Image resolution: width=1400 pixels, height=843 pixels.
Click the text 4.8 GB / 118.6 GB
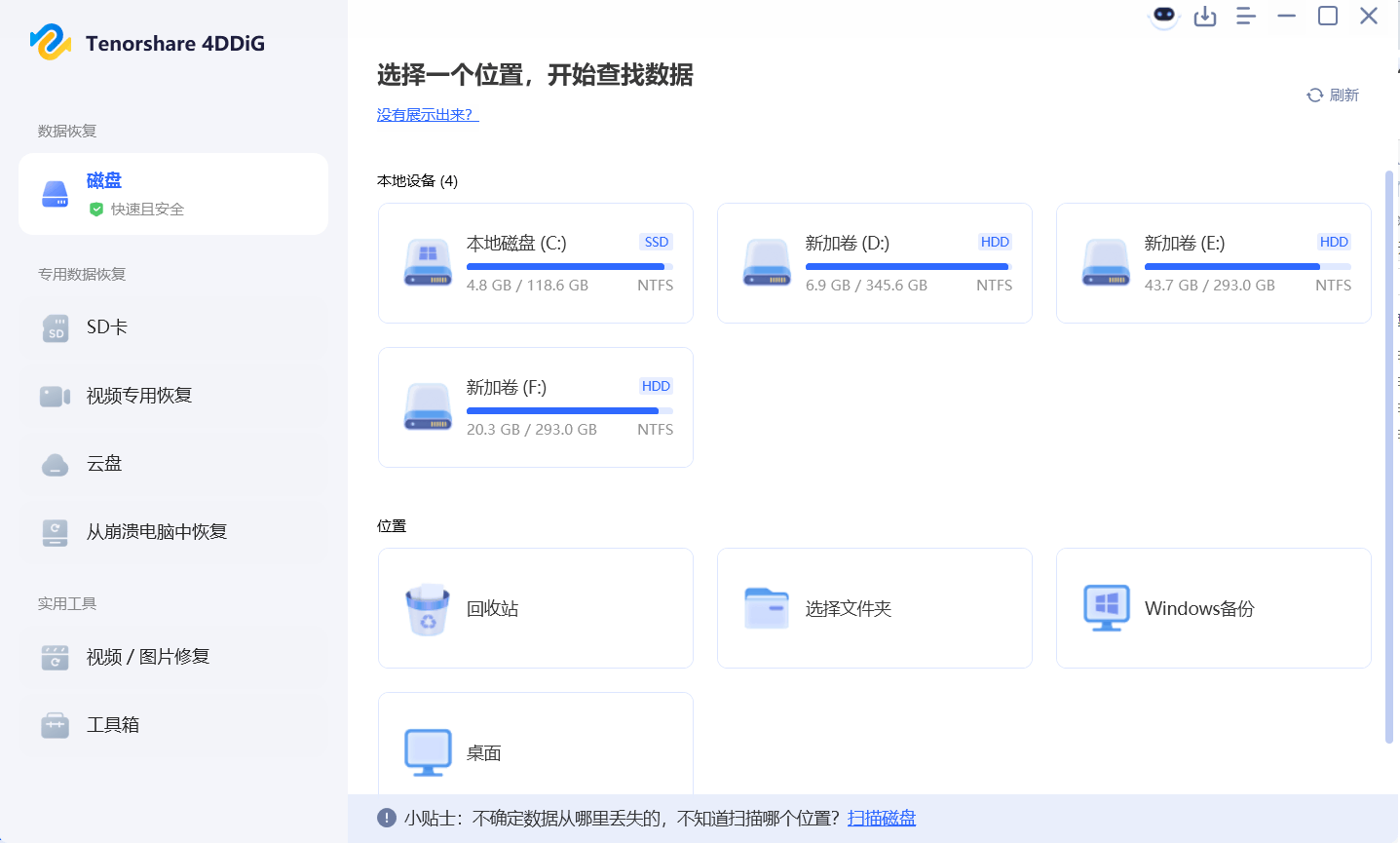point(527,286)
